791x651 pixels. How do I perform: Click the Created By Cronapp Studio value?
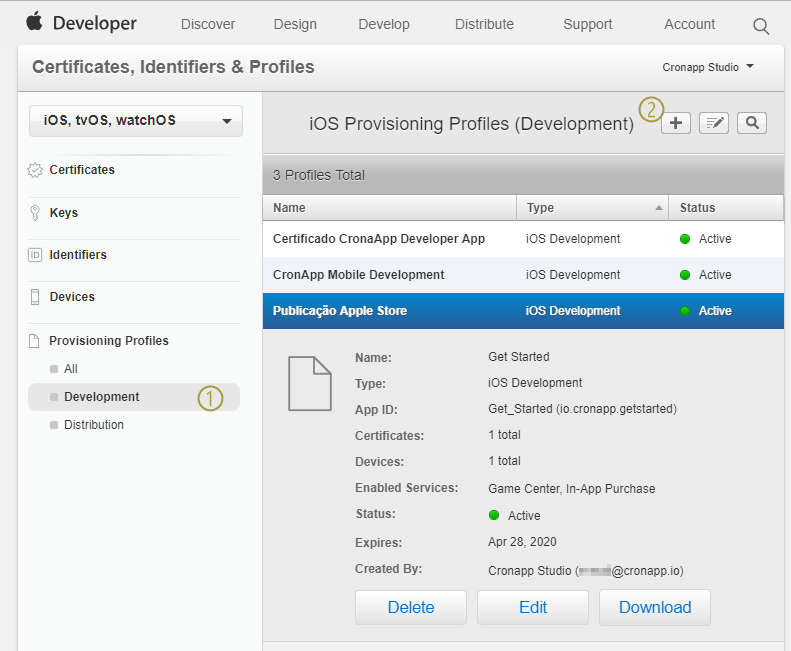(586, 571)
